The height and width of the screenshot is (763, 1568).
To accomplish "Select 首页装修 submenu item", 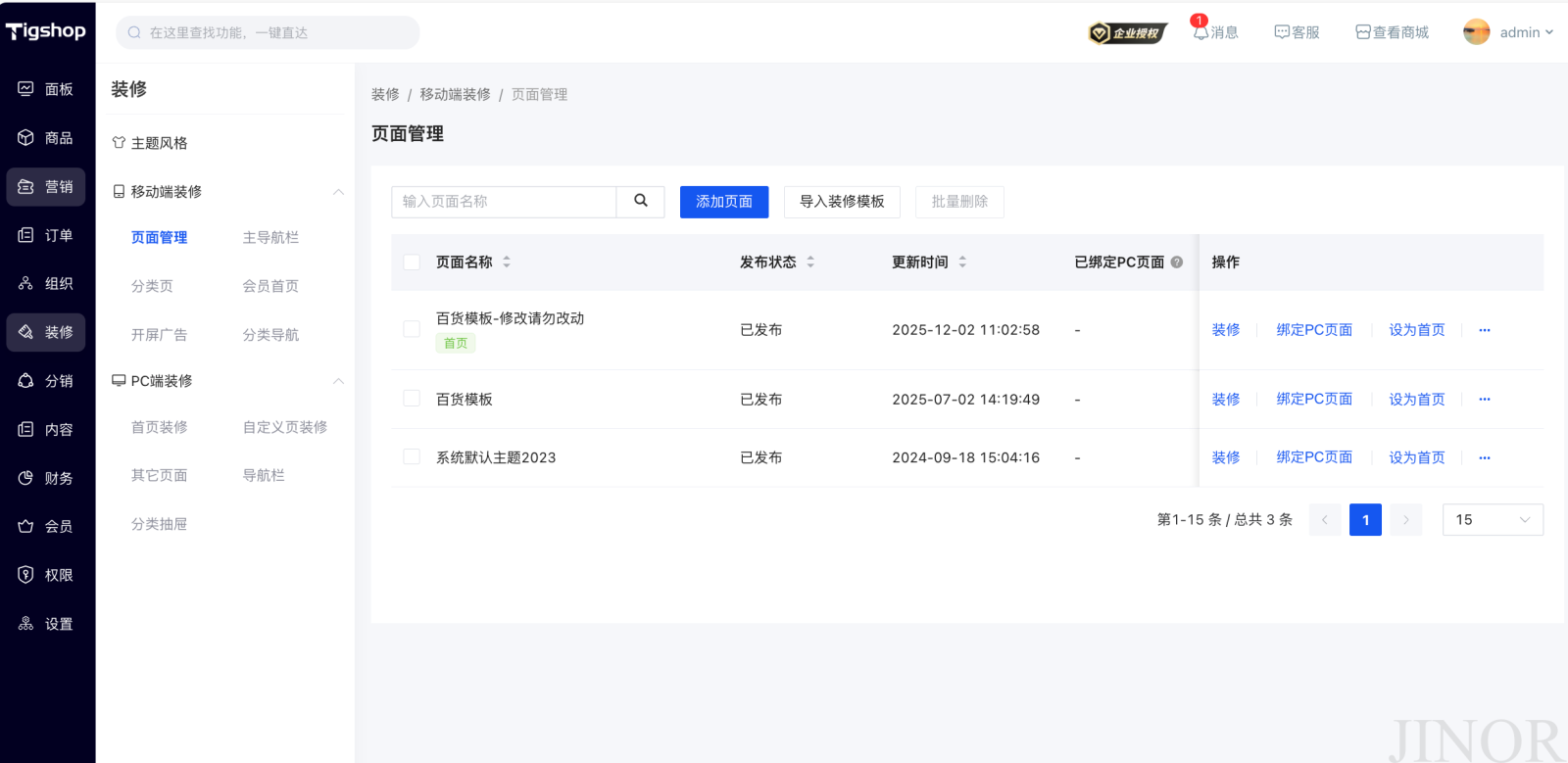I will tap(159, 427).
